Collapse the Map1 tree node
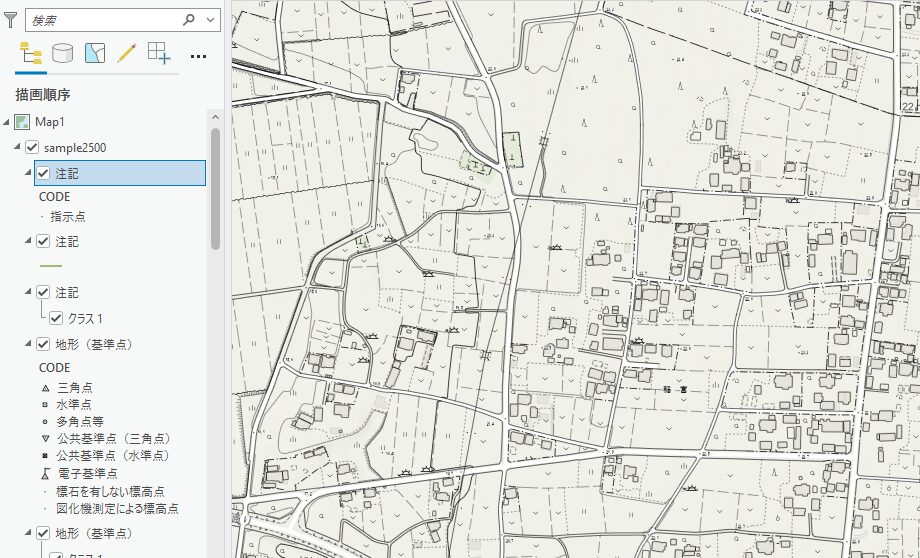 click(8, 122)
